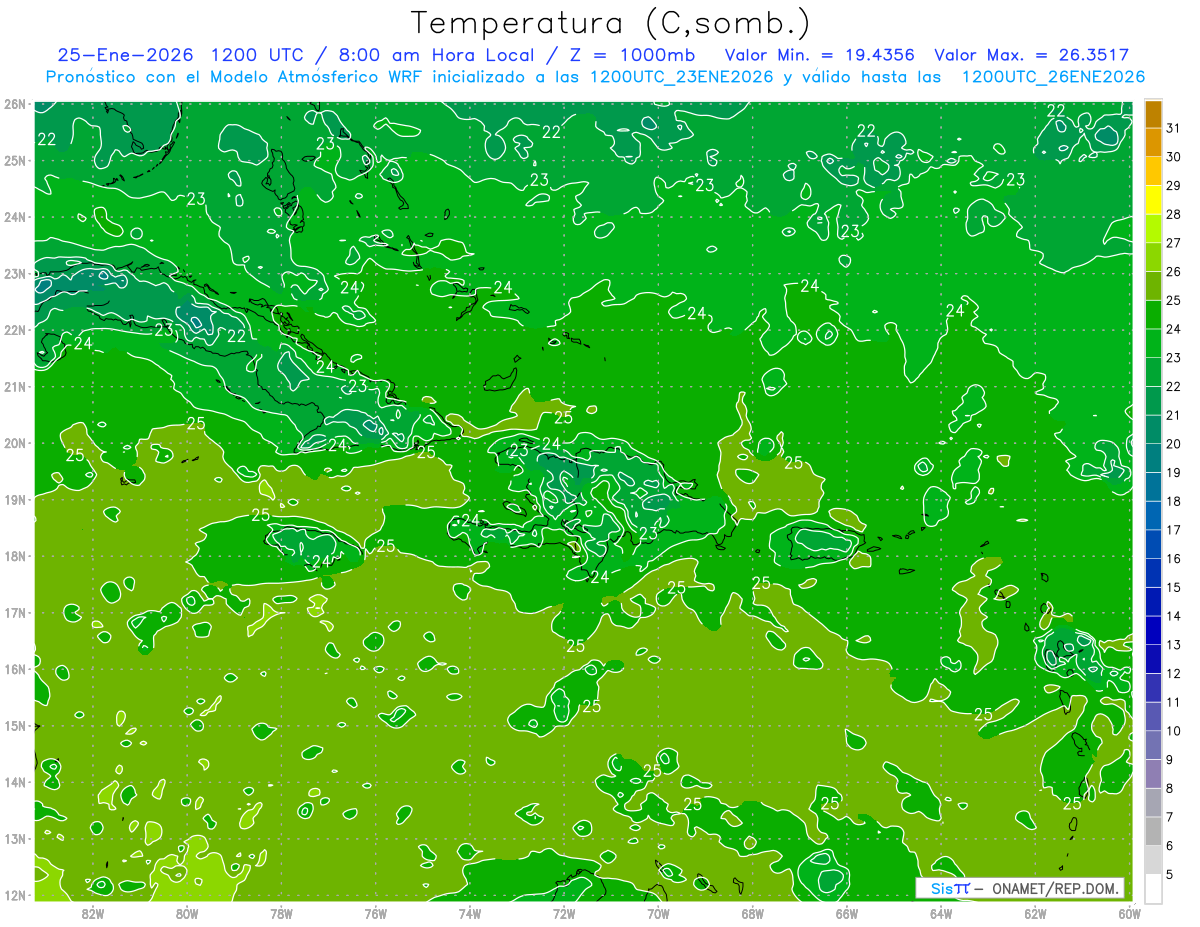
Task: Click the "Valor Min. = 19.4356" readout
Action: [821, 55]
